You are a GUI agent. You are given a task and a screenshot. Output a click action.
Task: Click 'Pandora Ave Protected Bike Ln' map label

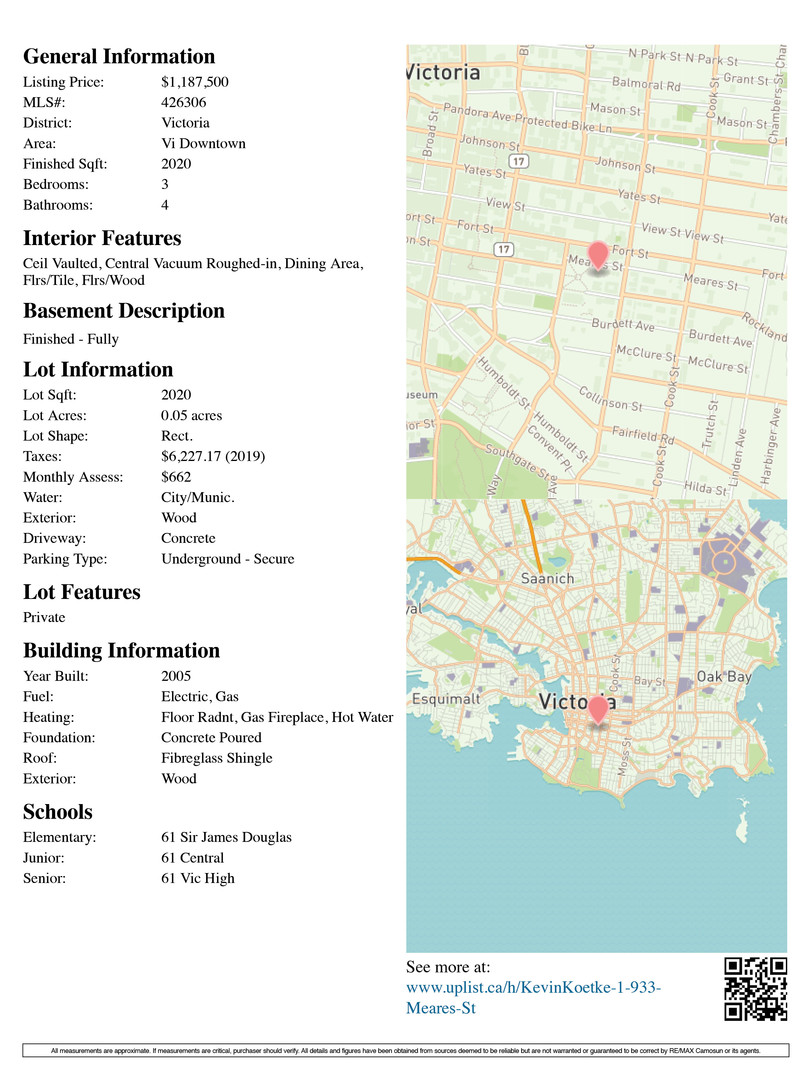coord(527,118)
